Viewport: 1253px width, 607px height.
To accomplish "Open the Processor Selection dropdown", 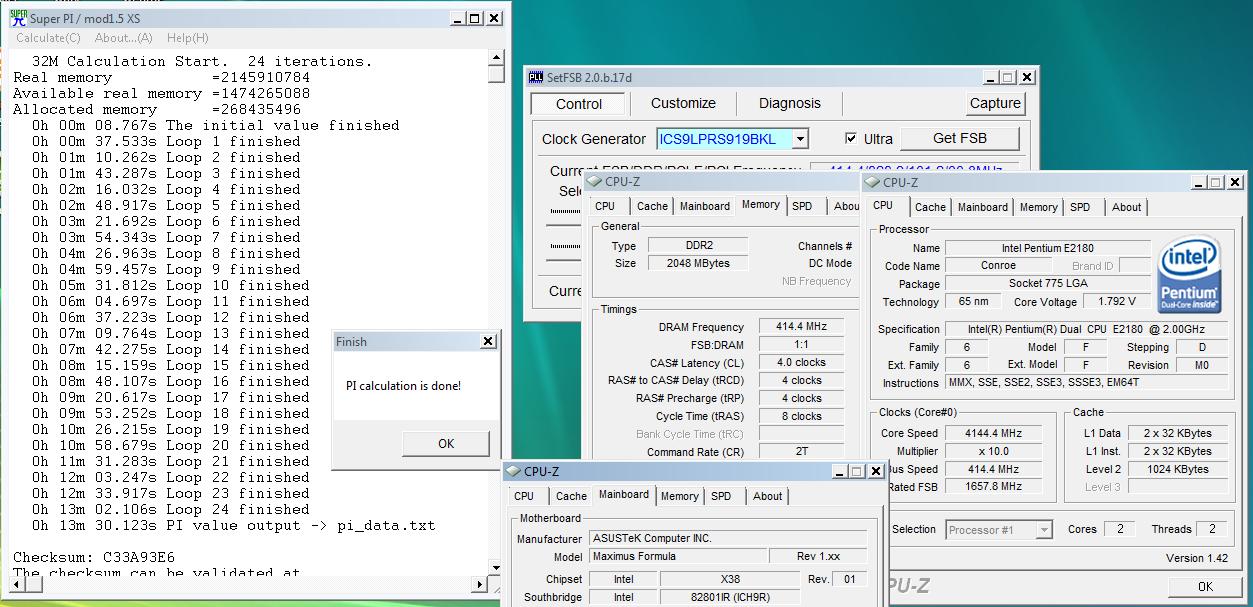I will (1044, 530).
